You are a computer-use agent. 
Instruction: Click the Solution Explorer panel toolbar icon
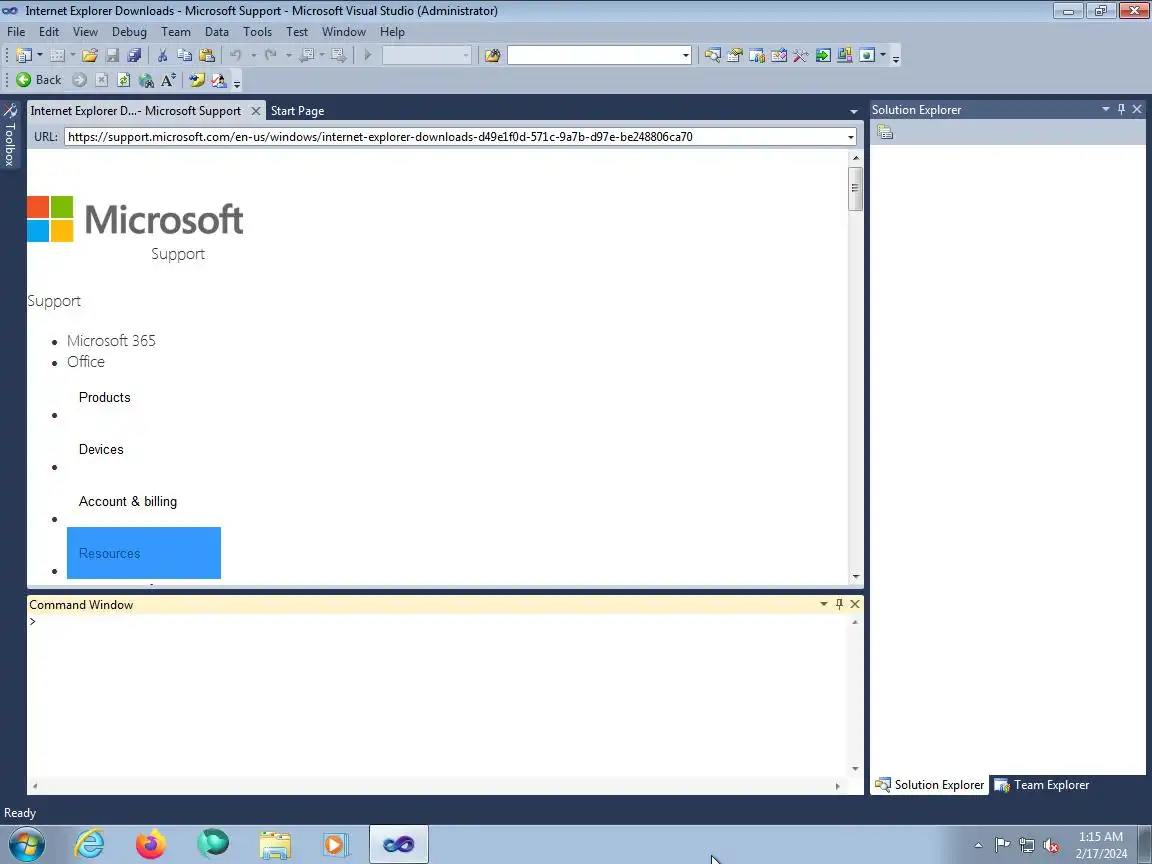click(x=885, y=132)
